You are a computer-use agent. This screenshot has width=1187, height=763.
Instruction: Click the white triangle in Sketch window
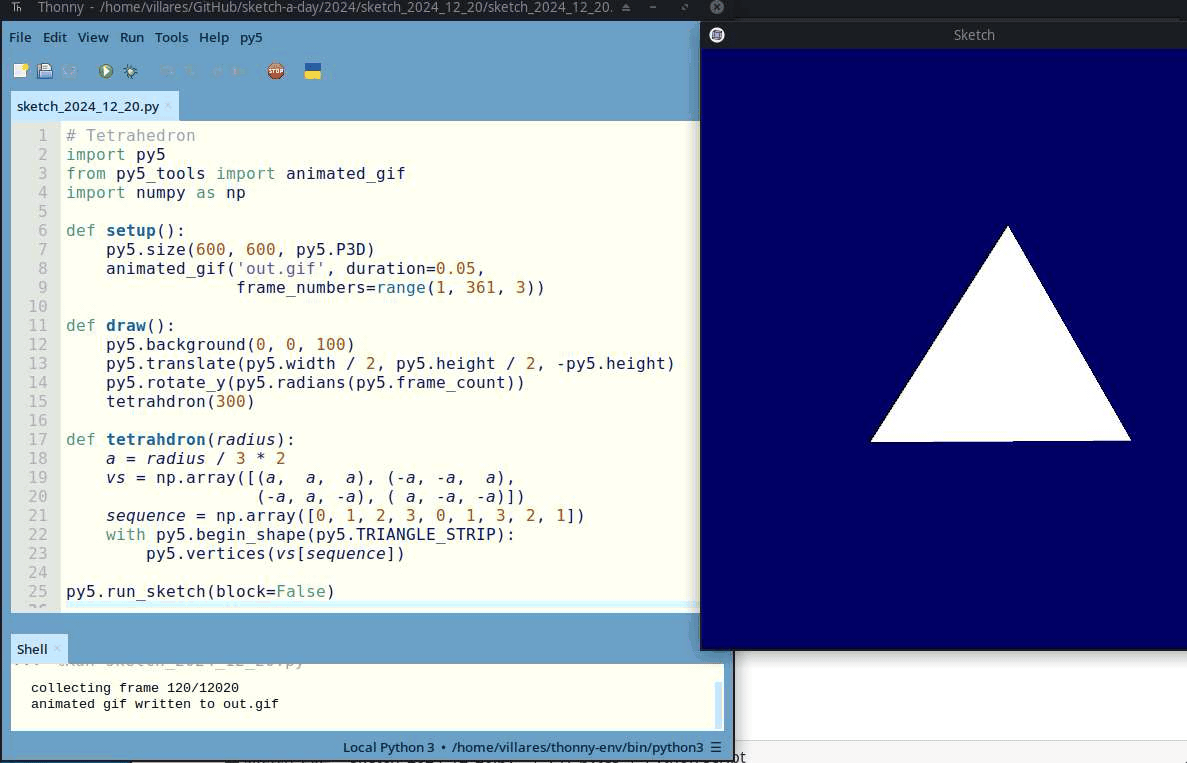(1003, 368)
